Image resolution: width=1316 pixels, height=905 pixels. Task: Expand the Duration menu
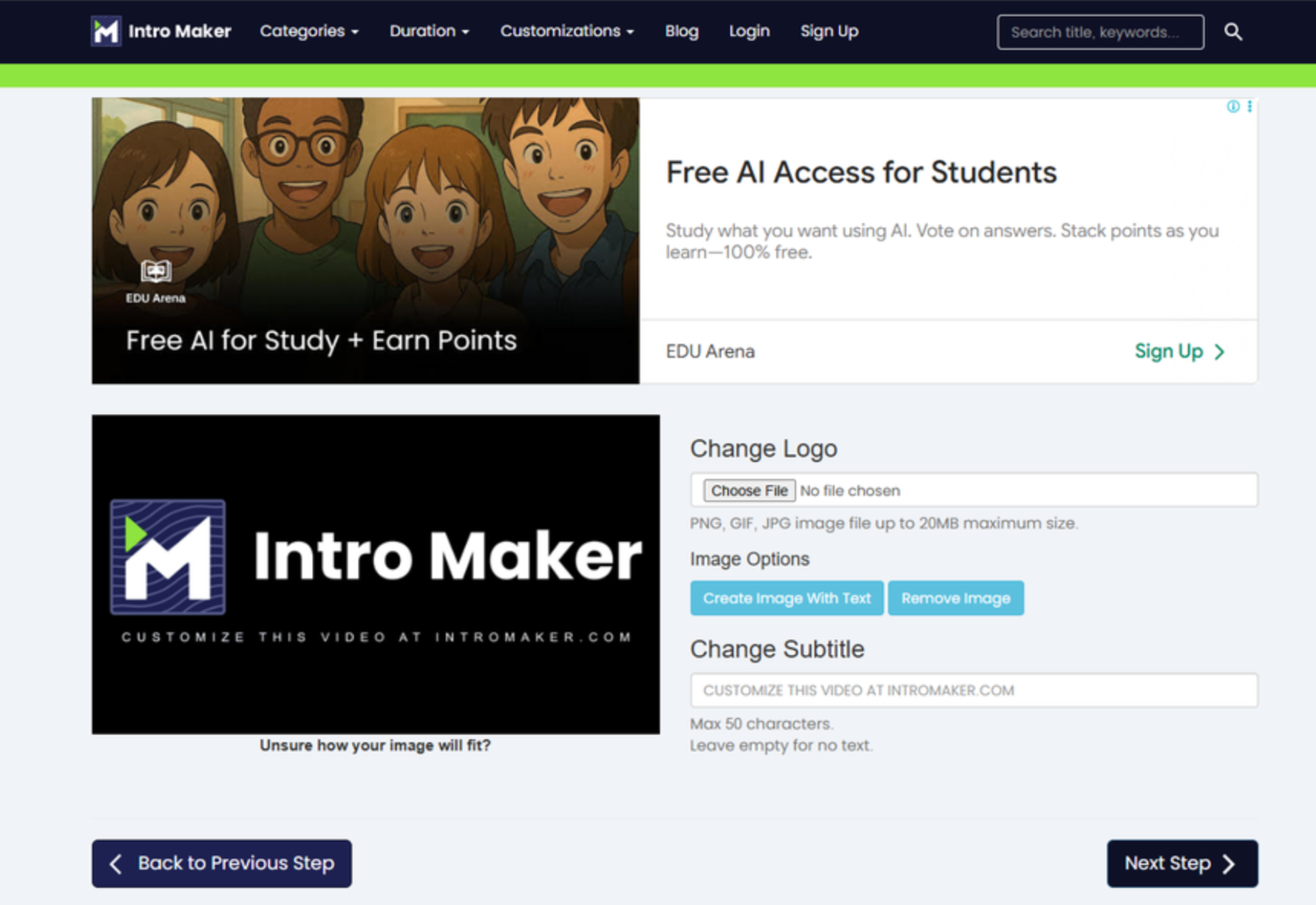429,31
